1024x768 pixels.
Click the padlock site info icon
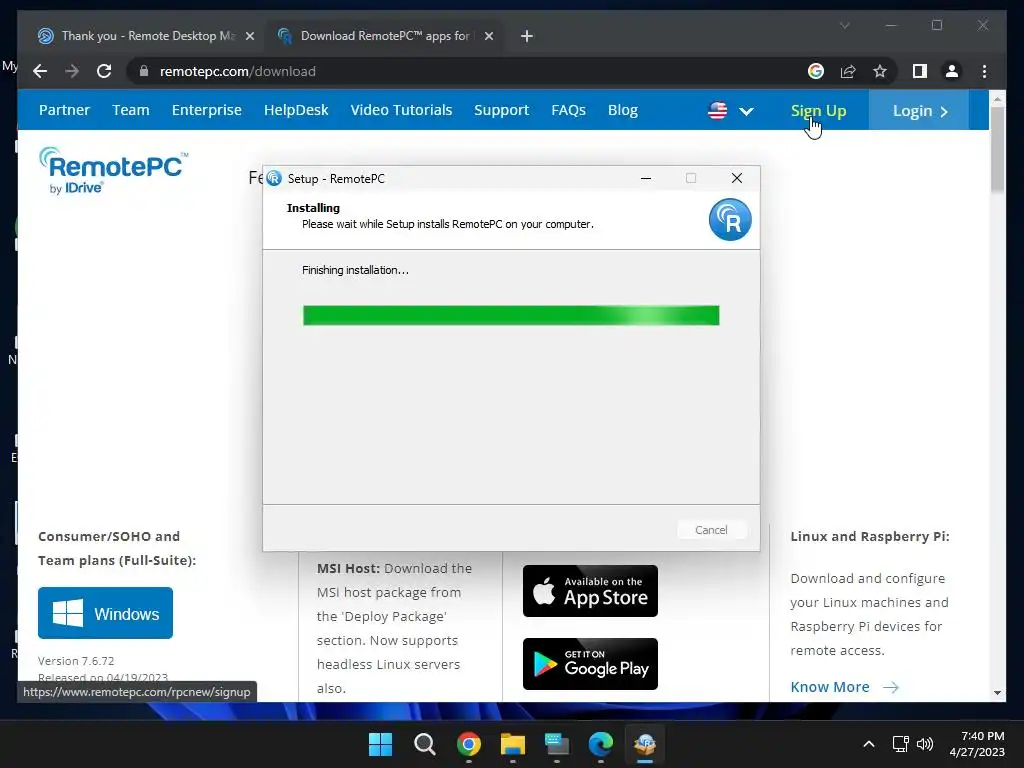(144, 71)
